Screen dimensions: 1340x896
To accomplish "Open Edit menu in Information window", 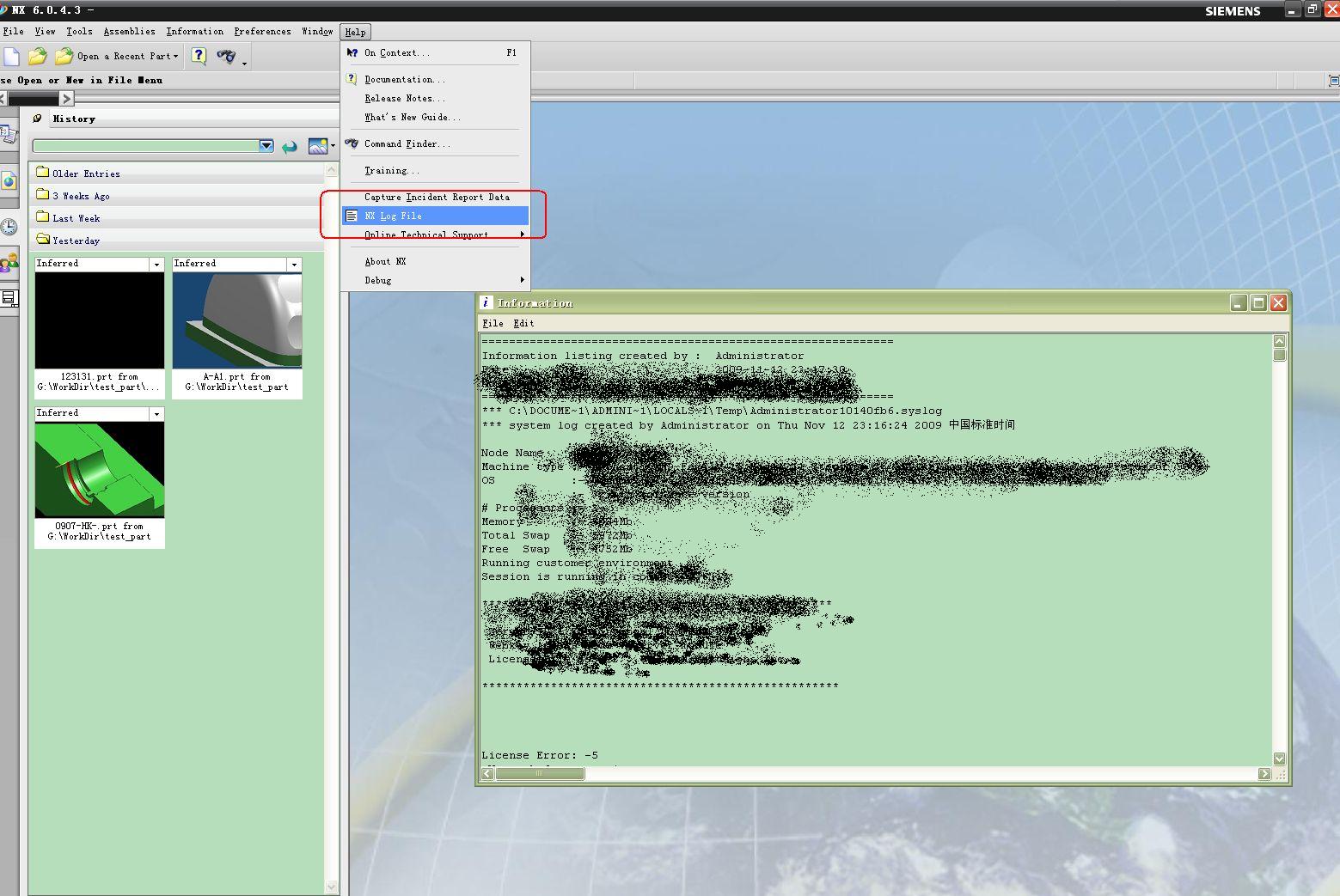I will tap(523, 323).
